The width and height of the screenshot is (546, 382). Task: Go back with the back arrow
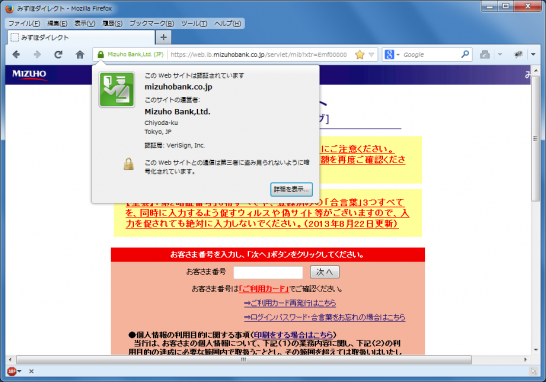click(16, 55)
